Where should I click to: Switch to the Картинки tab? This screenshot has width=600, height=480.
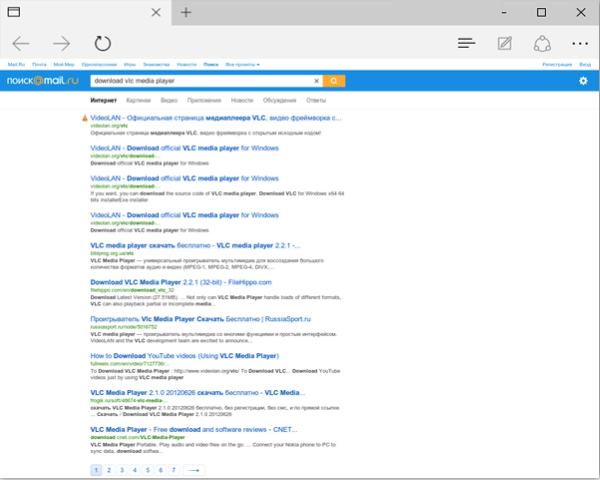pos(139,100)
